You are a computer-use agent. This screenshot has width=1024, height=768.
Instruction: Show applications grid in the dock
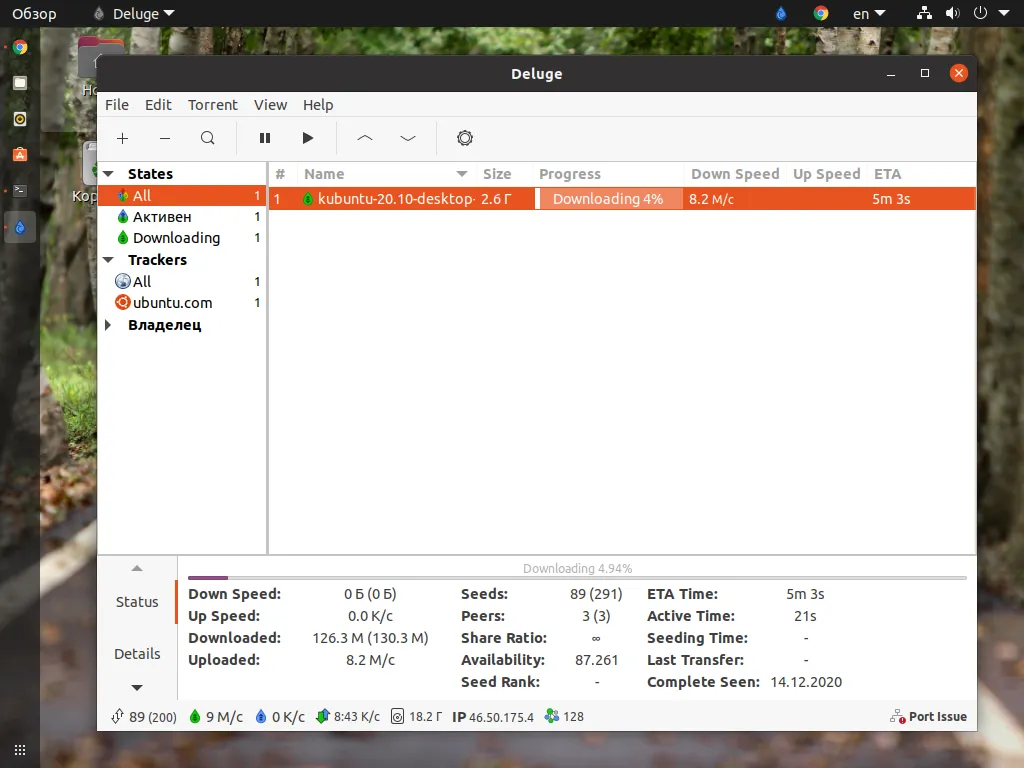click(x=20, y=750)
